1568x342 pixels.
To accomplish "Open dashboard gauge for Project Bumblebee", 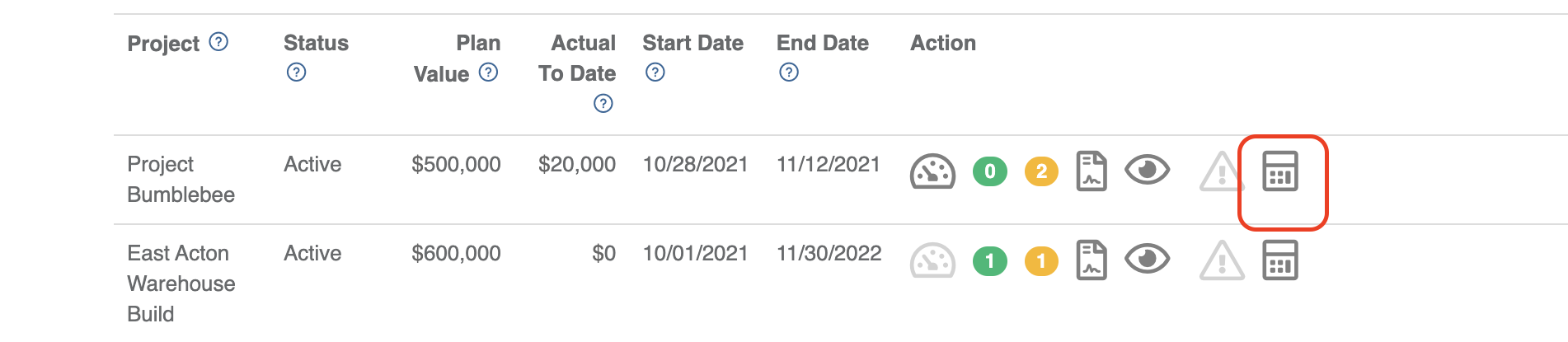I will coord(932,171).
